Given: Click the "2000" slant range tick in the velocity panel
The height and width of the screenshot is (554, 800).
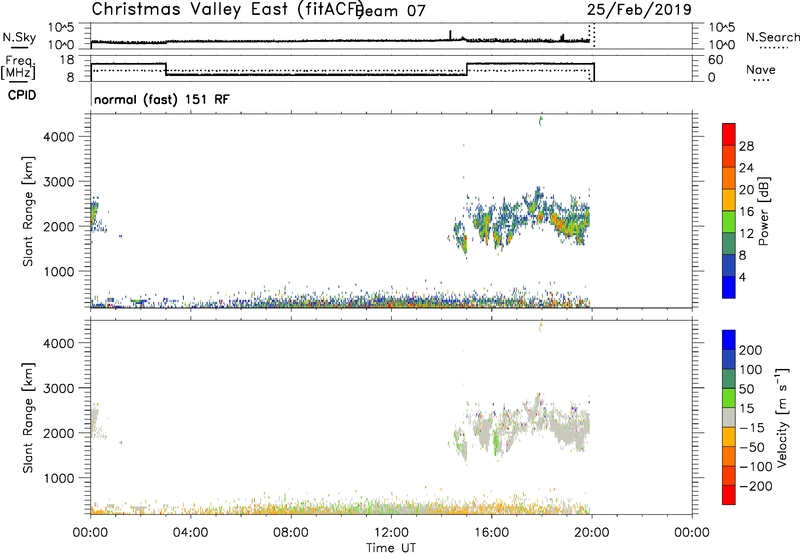Looking at the screenshot, I should coord(58,434).
